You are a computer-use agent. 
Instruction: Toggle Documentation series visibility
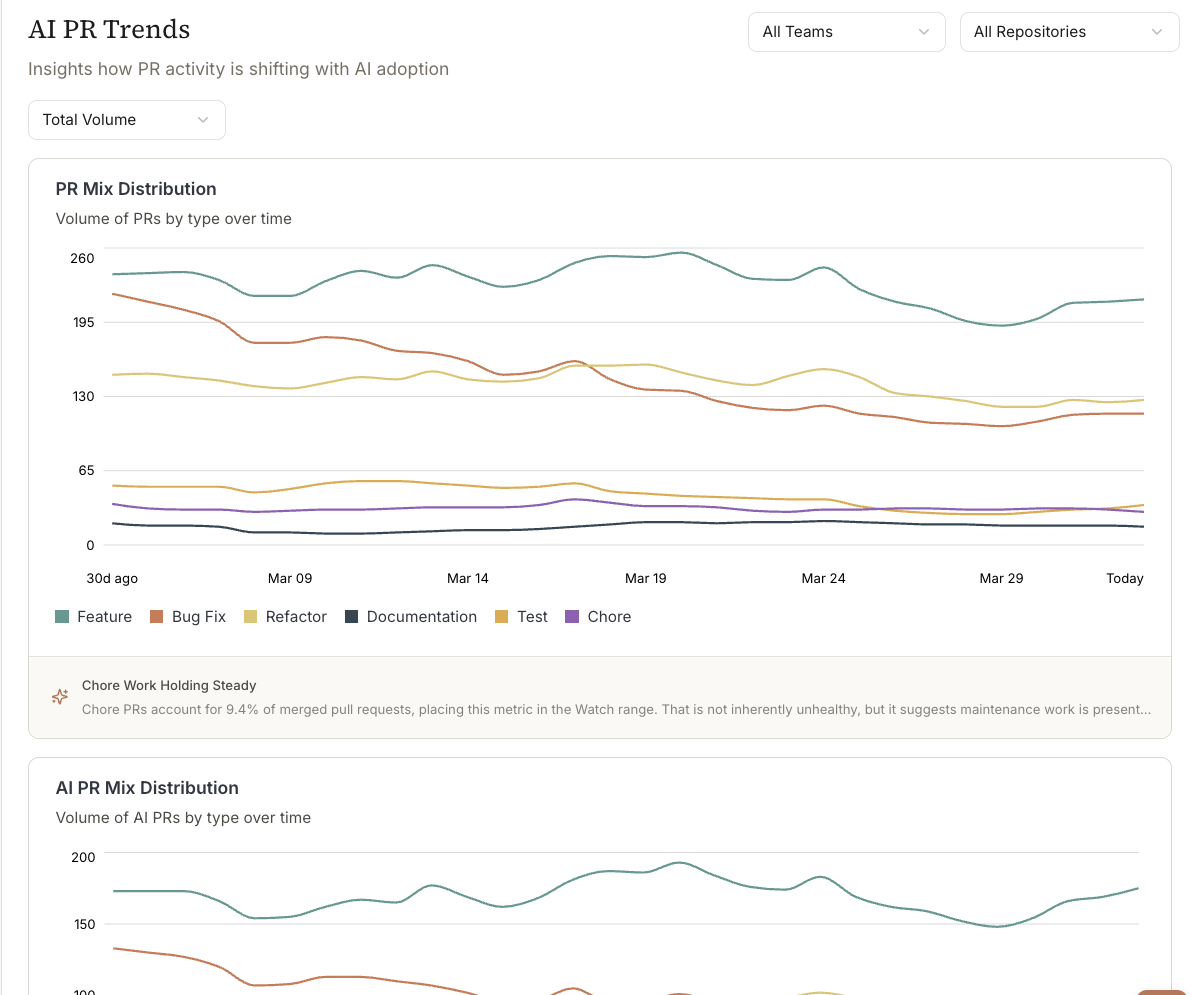411,616
